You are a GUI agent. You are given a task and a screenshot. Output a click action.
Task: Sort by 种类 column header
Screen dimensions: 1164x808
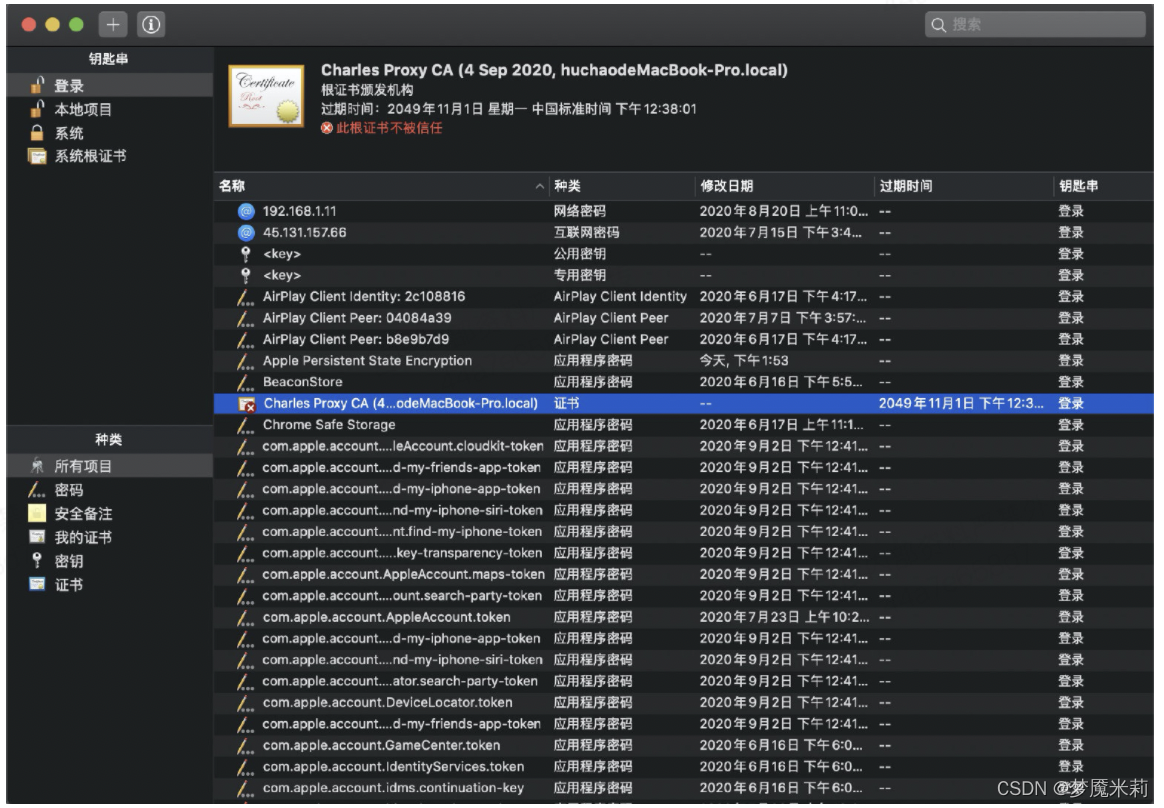[622, 186]
